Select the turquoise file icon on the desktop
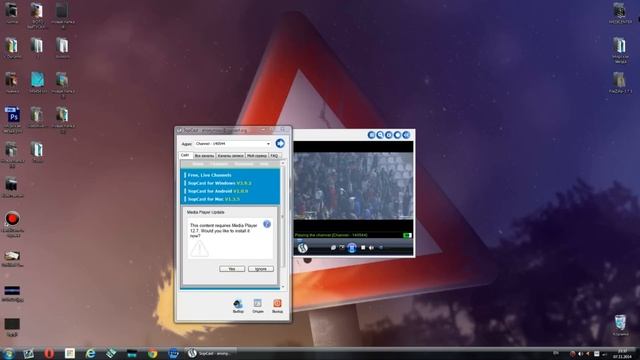This screenshot has width=640, height=360. 38,83
